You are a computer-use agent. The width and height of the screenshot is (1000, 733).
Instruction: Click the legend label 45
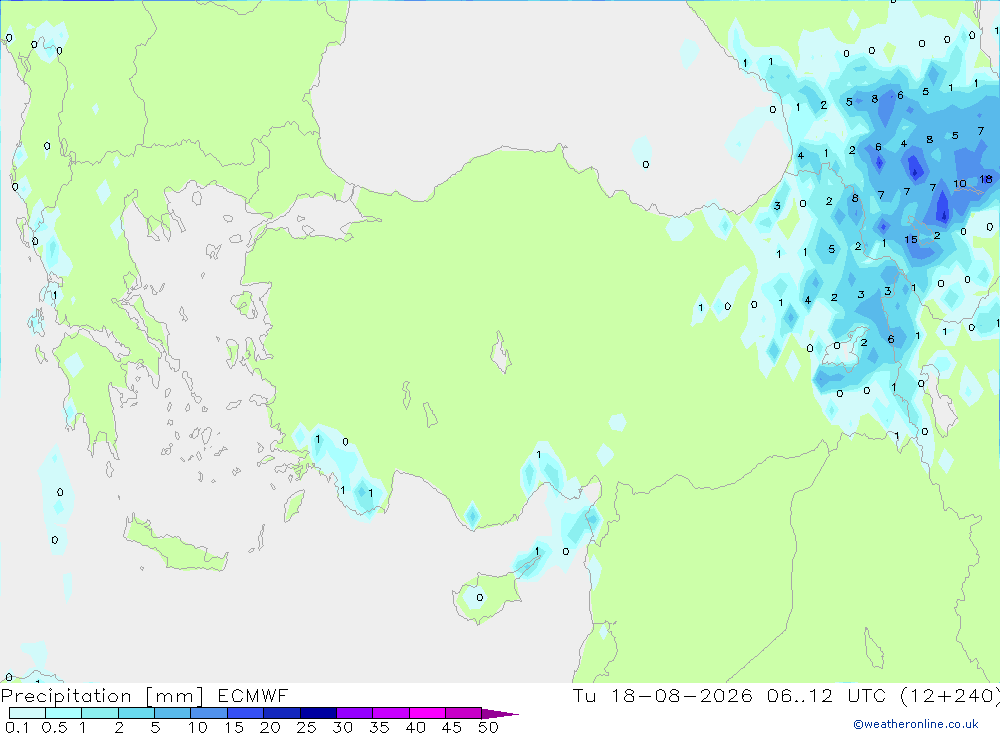click(452, 727)
